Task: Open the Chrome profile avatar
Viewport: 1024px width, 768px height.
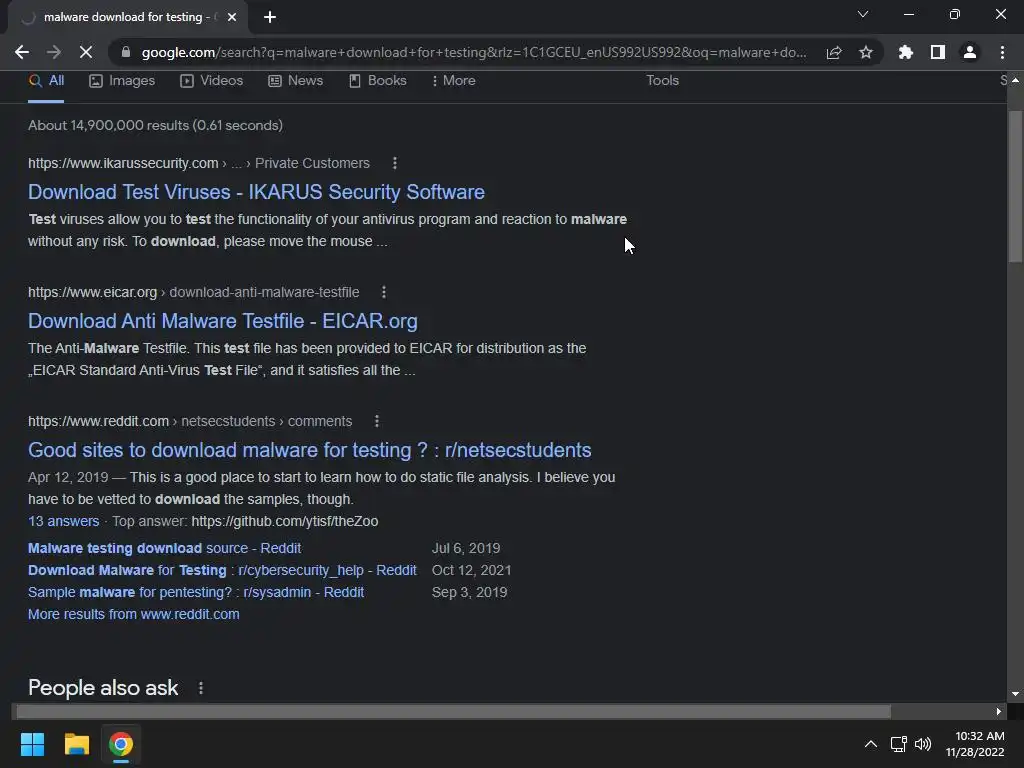Action: [x=970, y=52]
